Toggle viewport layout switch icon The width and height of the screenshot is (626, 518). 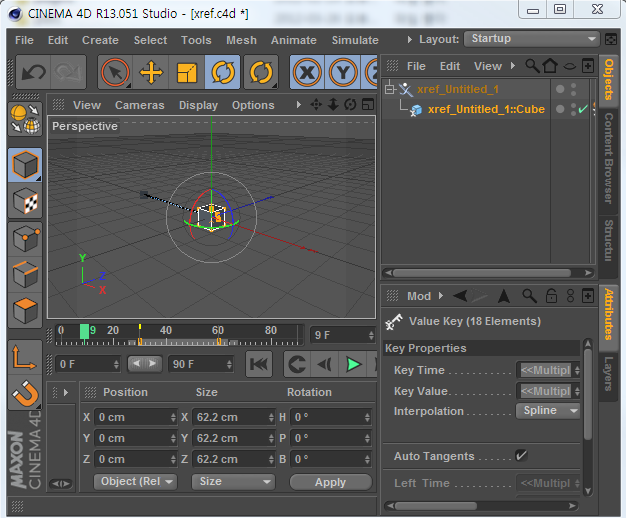368,105
